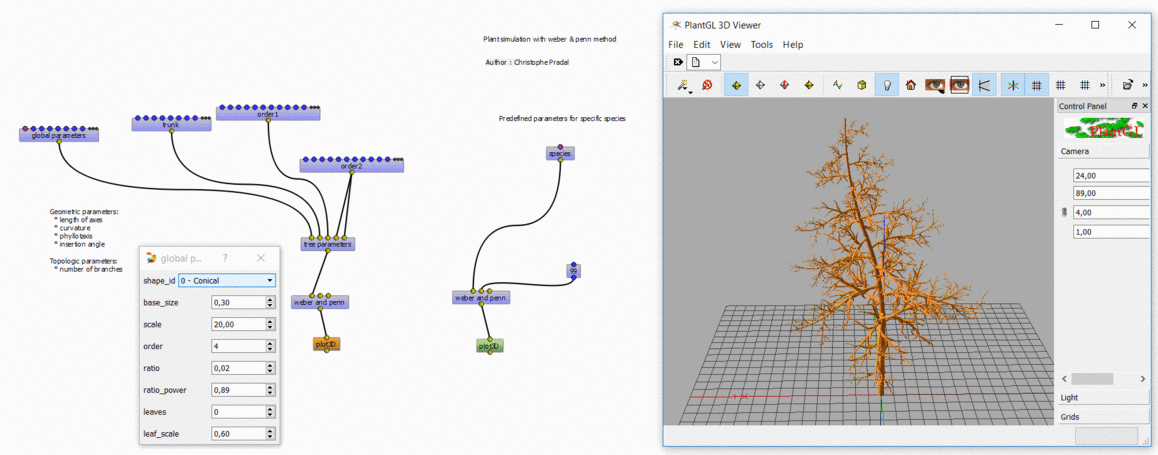Toggle the colored axis display icon
This screenshot has height=455, width=1158.
1013,85
